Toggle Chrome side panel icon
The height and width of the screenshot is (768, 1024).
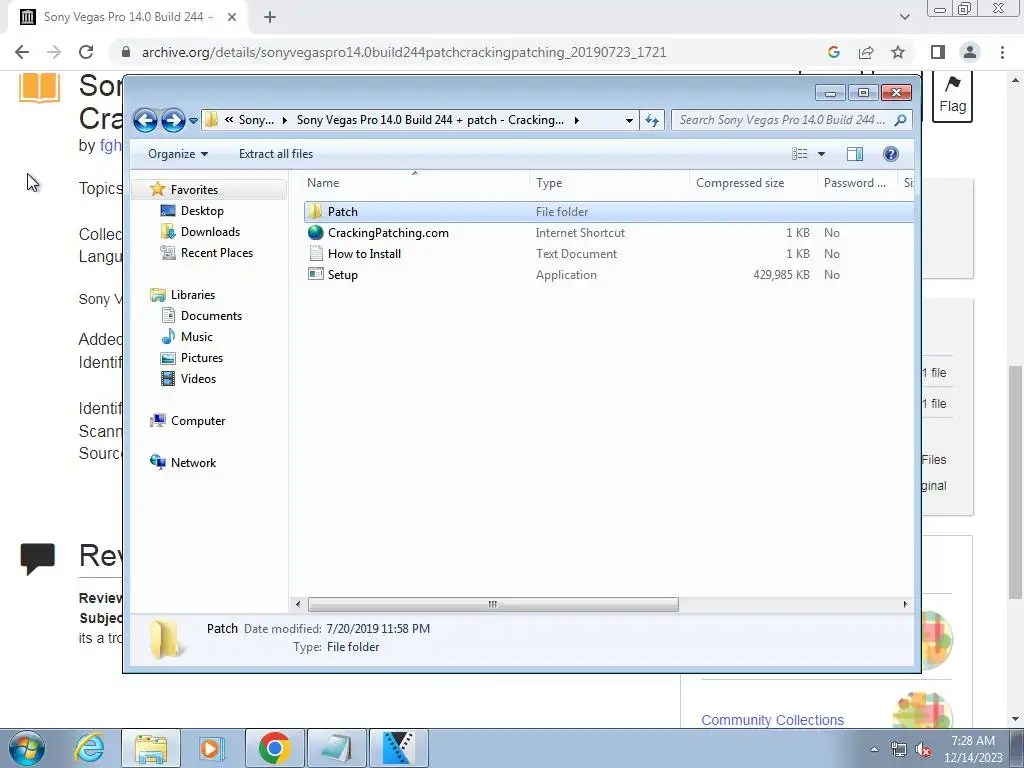point(938,52)
